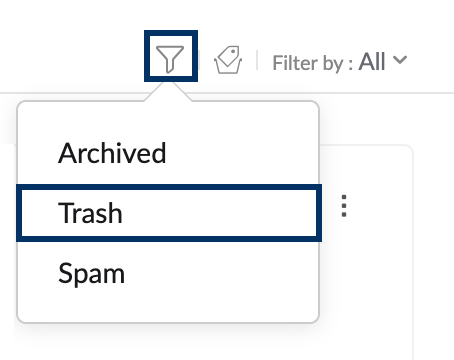Show junk messages via the Spam entry
Screen dimensions: 454x360
coord(92,274)
